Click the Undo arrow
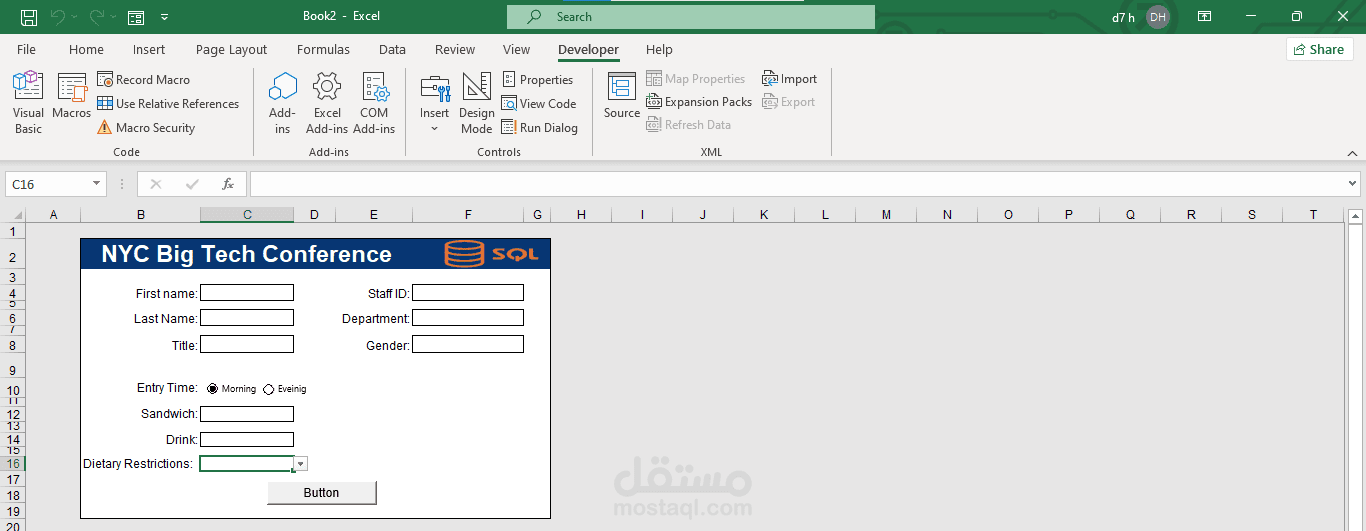 58,17
